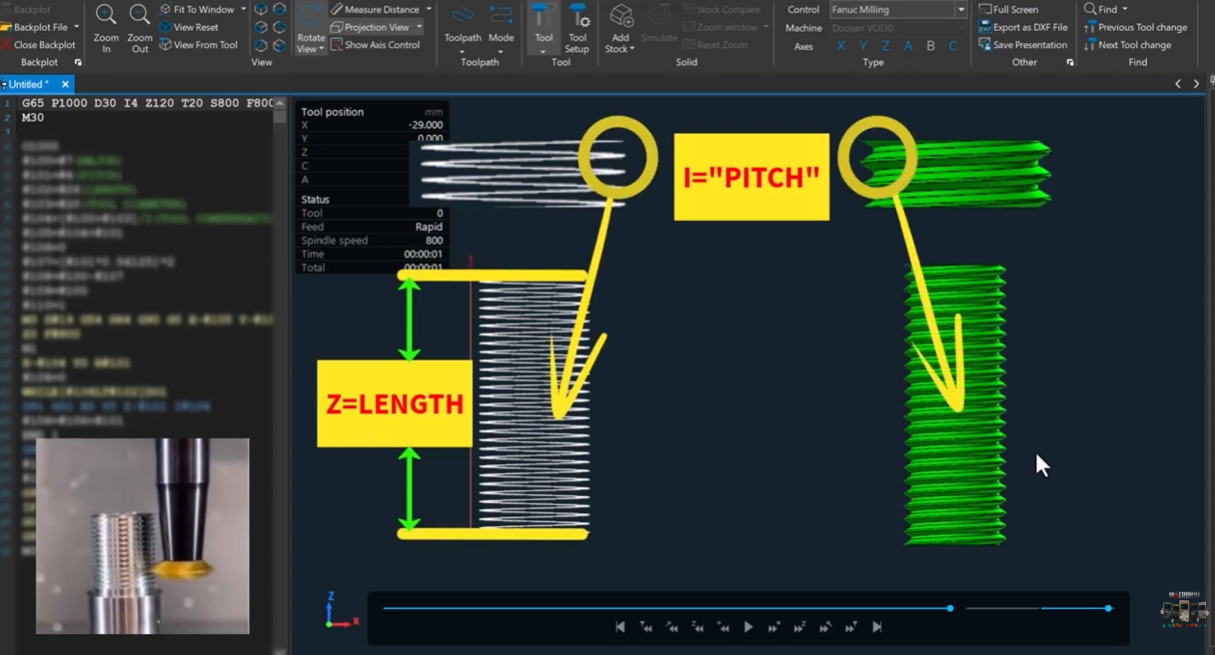
Task: Toggle the B axis display
Action: tap(931, 46)
